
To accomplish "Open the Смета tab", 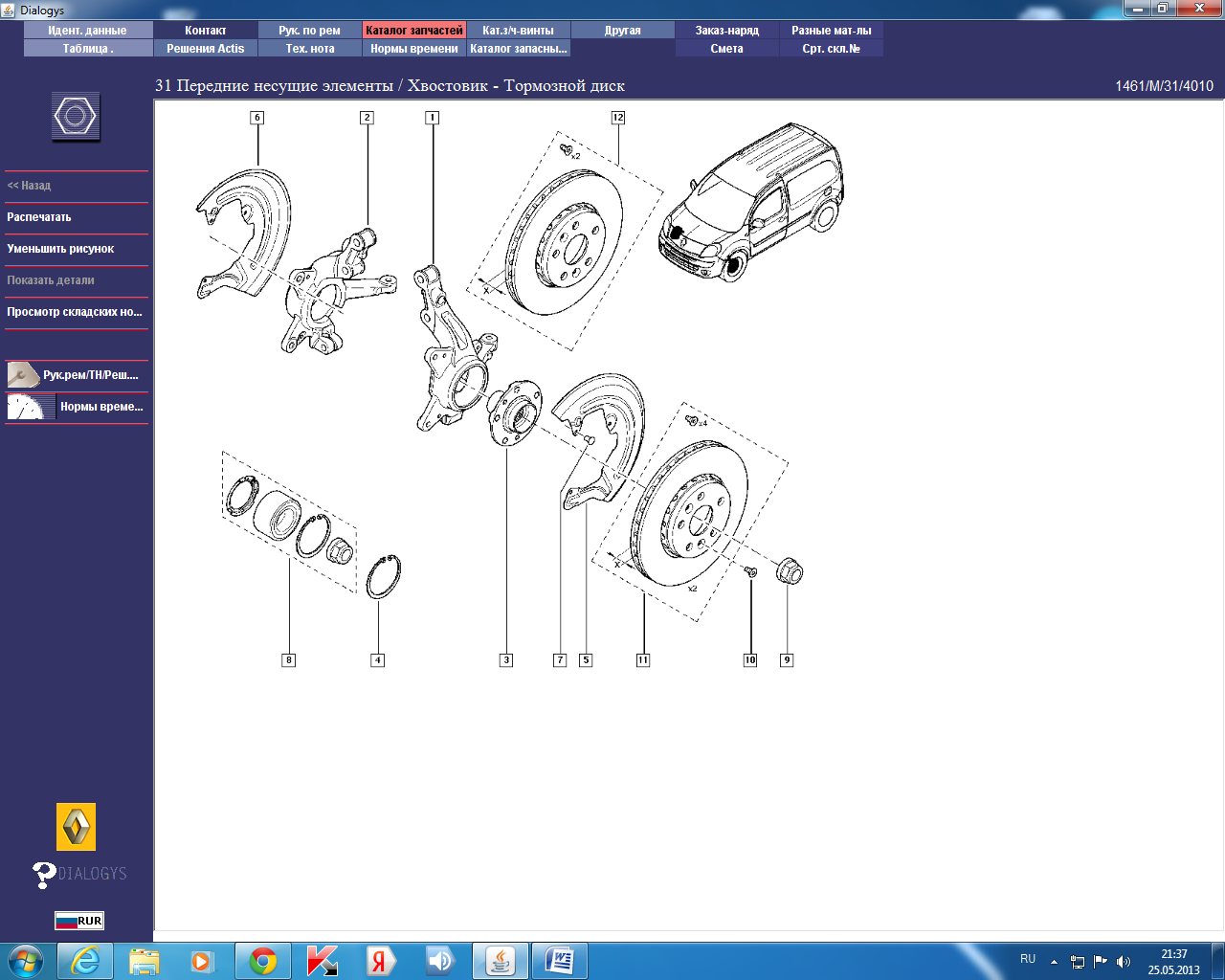I will coord(727,49).
